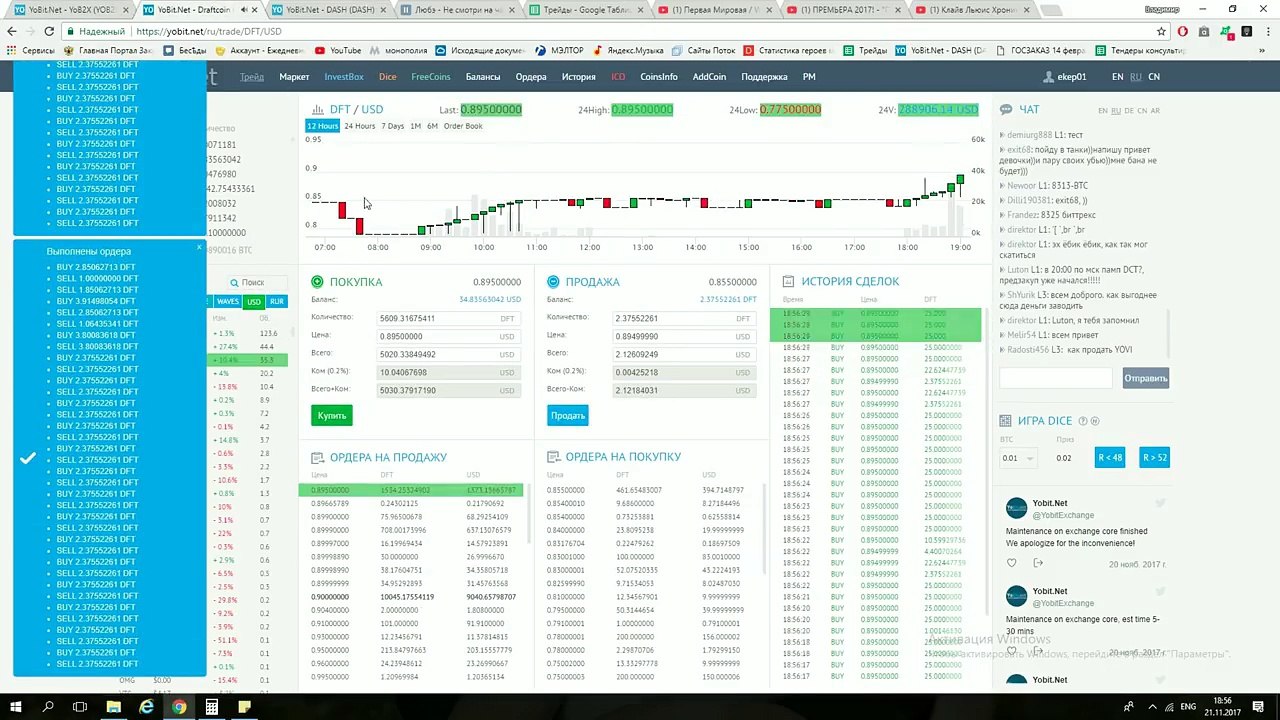The image size is (1280, 720).
Task: Click the browser address bar URL
Action: 209,31
